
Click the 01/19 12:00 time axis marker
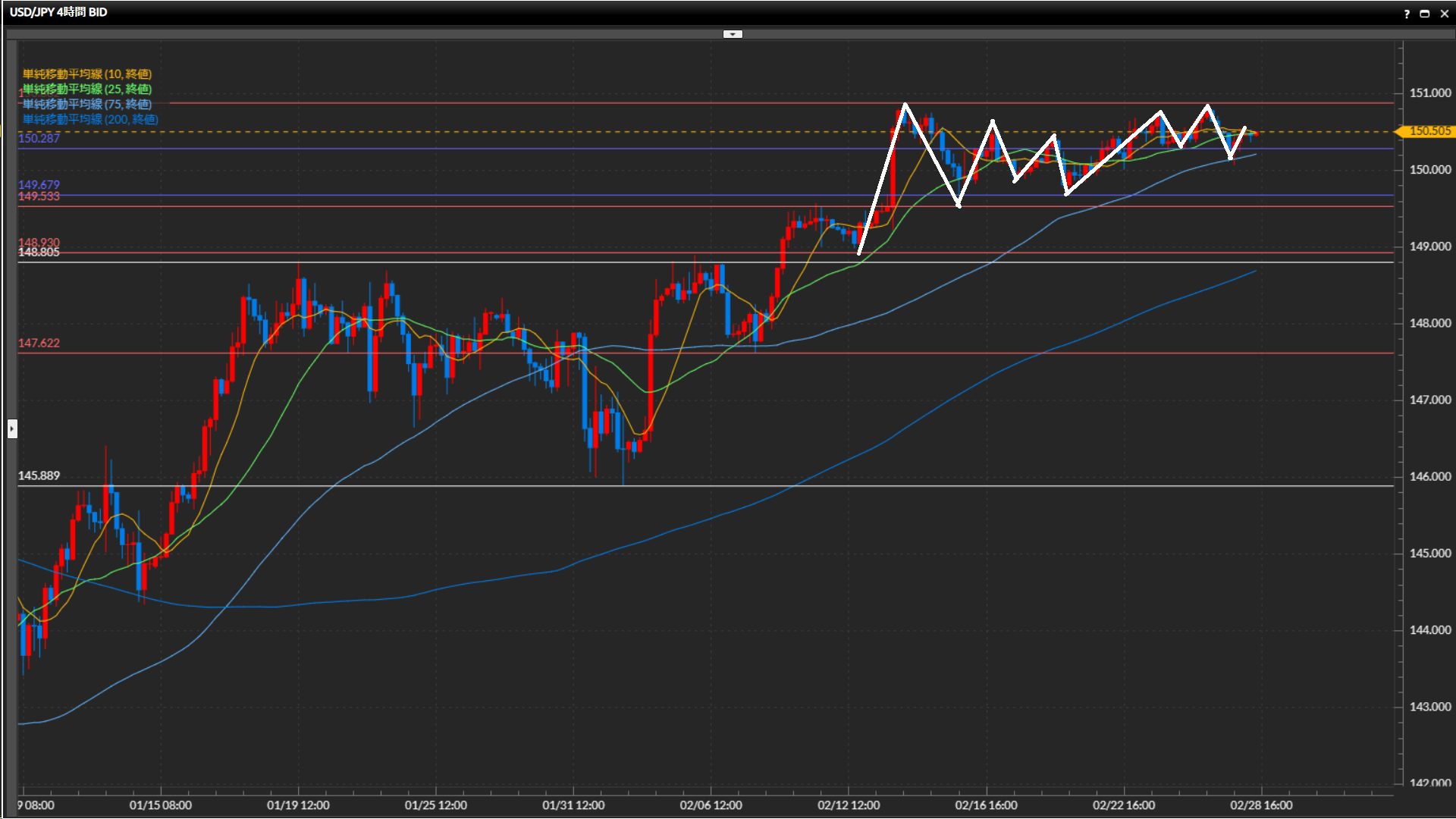coord(298,805)
